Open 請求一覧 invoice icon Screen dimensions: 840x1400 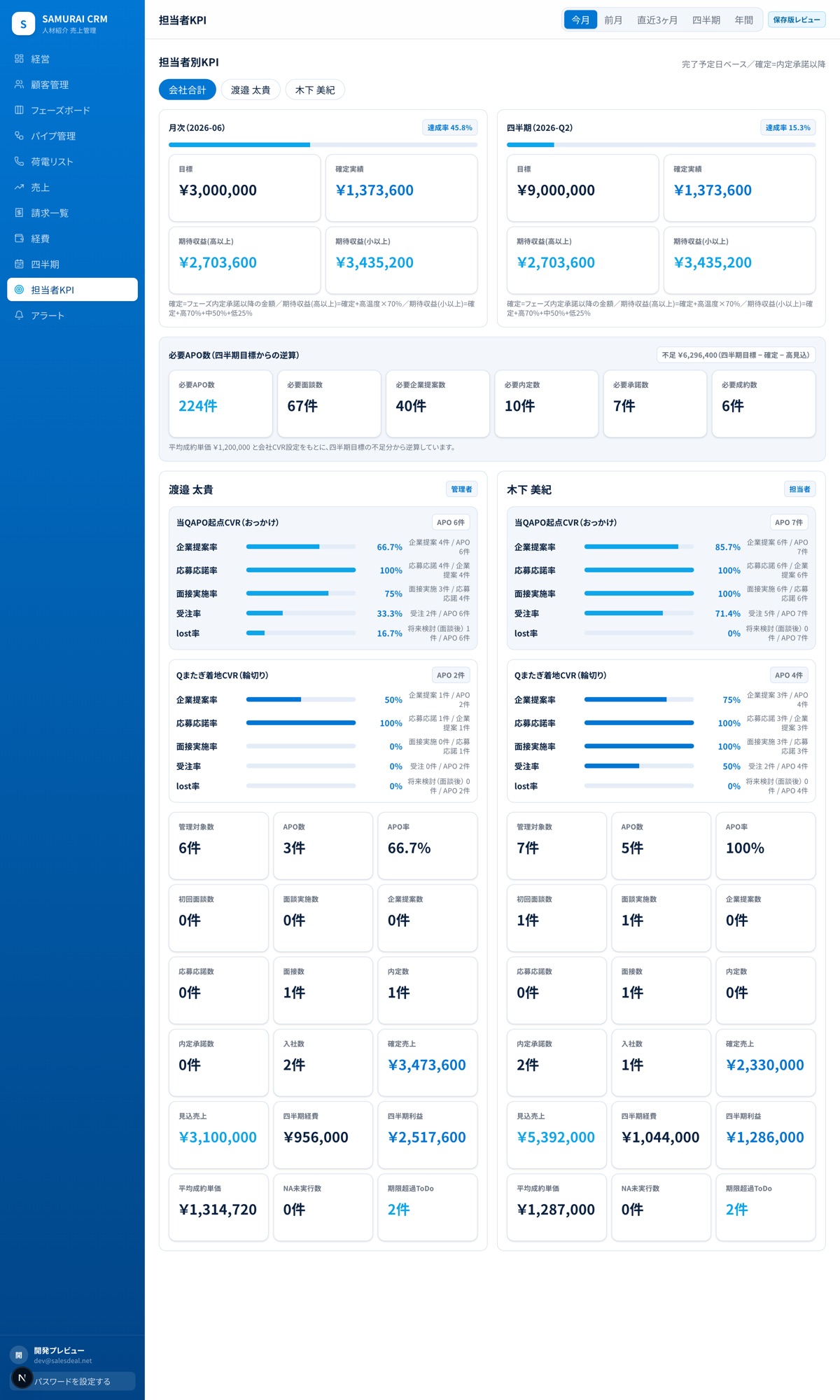[x=19, y=213]
